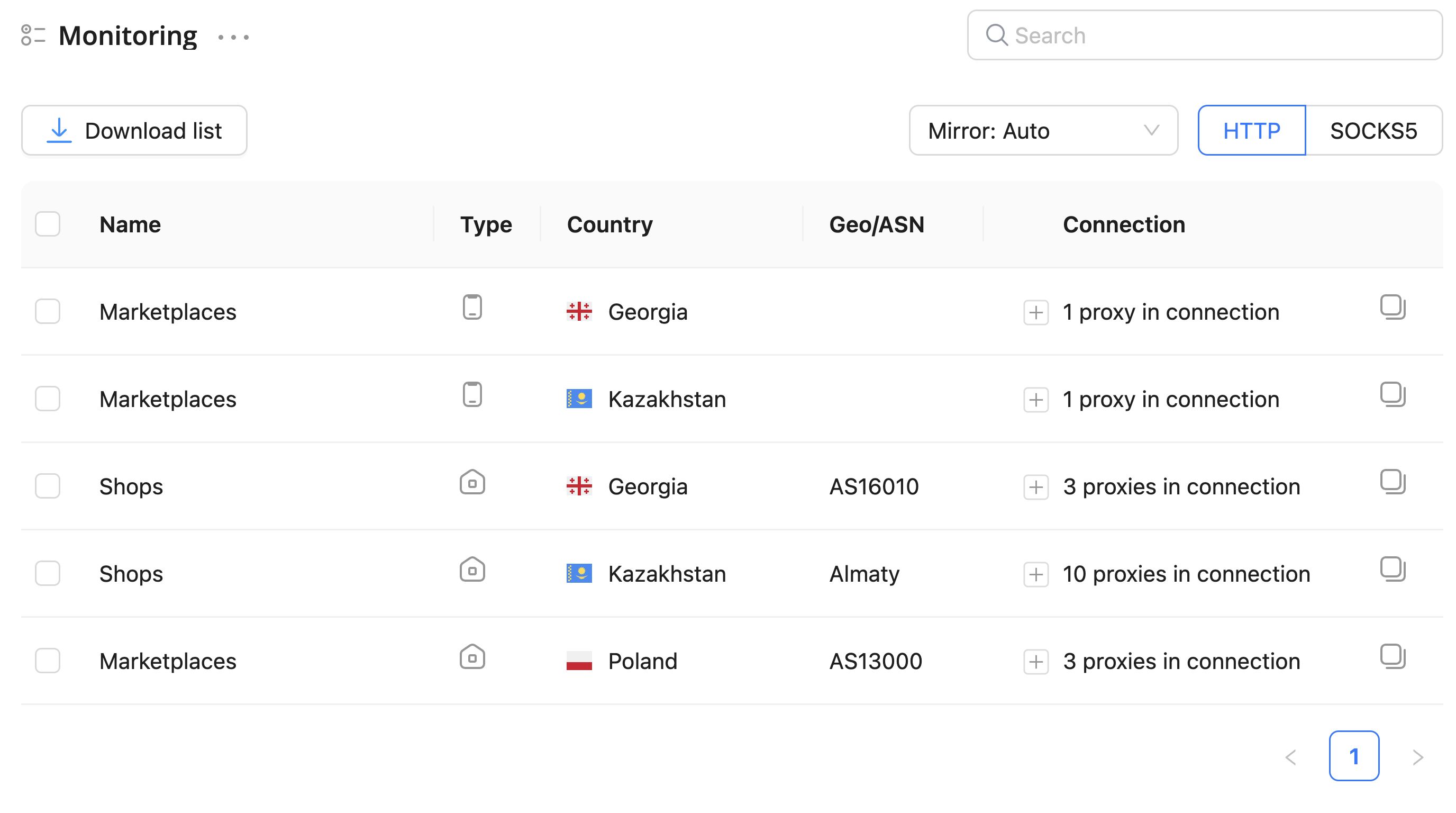Expand the 10 proxies in connection row
Viewport: 1456px width, 813px height.
coord(1035,574)
